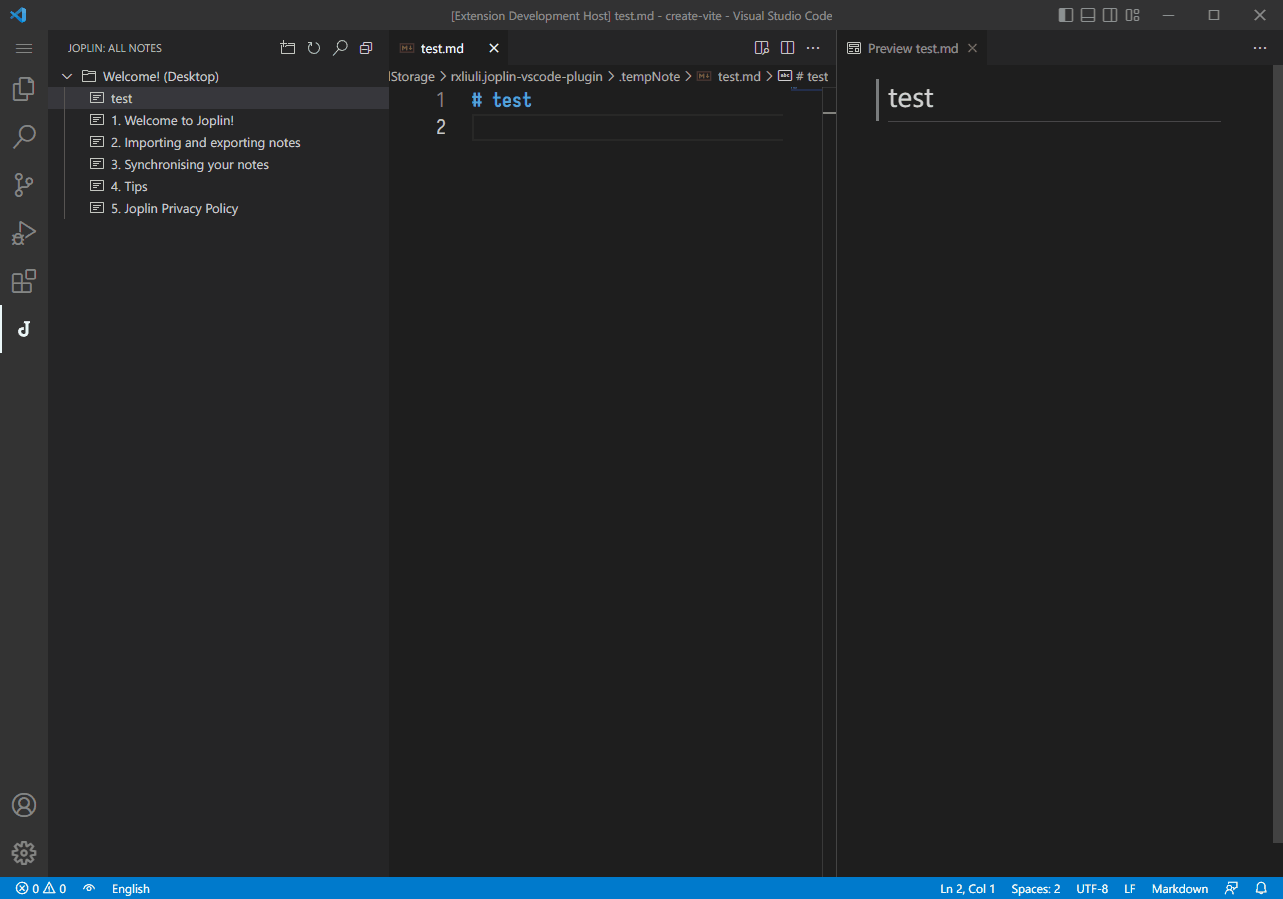This screenshot has height=899, width=1283.
Task: Open the Source Control view
Action: pyautogui.click(x=24, y=185)
